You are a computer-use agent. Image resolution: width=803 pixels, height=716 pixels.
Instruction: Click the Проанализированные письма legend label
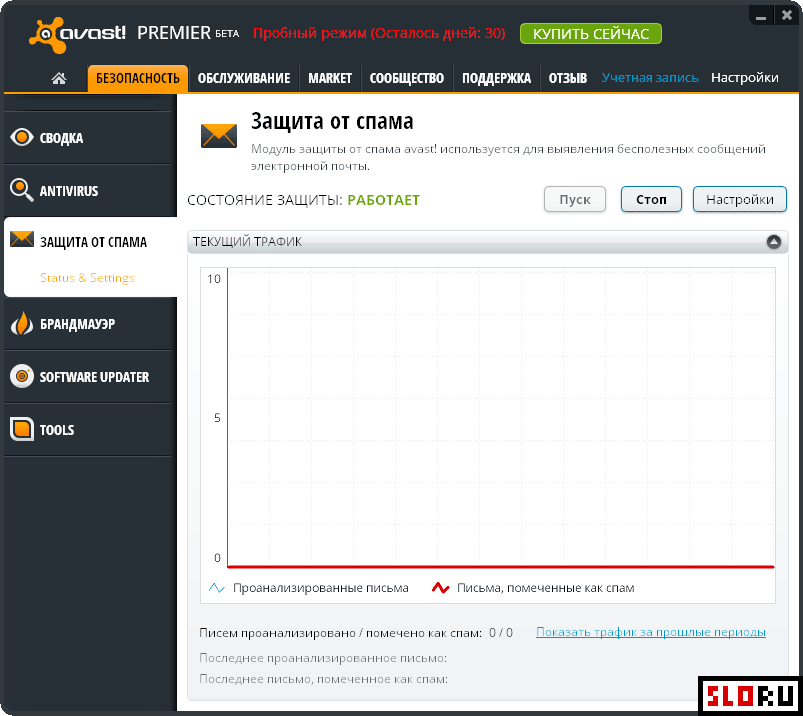click(321, 588)
